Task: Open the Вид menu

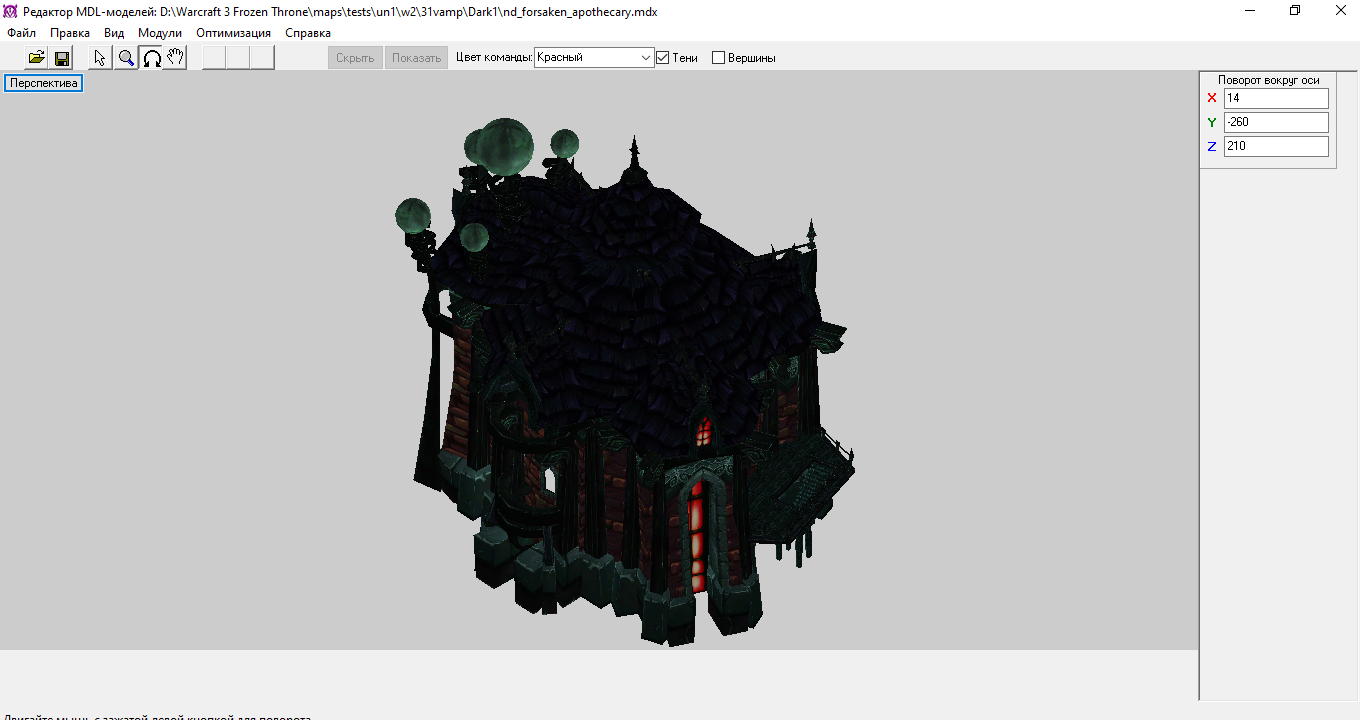Action: point(114,33)
